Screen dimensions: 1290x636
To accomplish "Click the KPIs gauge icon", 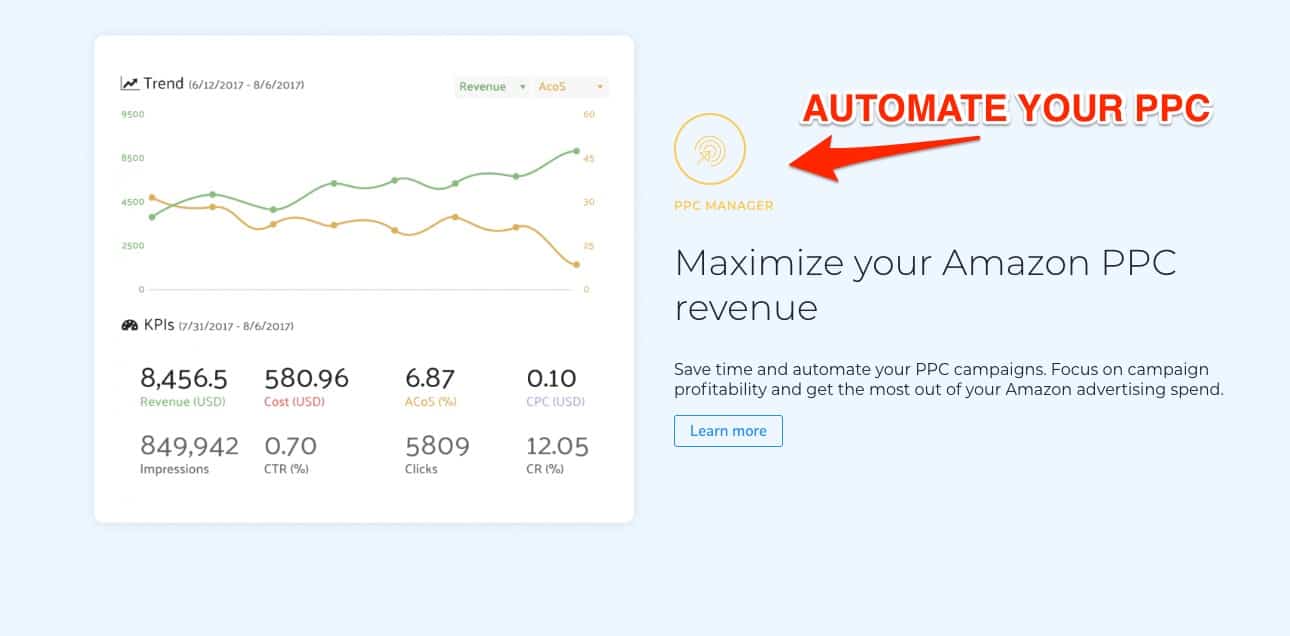I will coord(129,325).
